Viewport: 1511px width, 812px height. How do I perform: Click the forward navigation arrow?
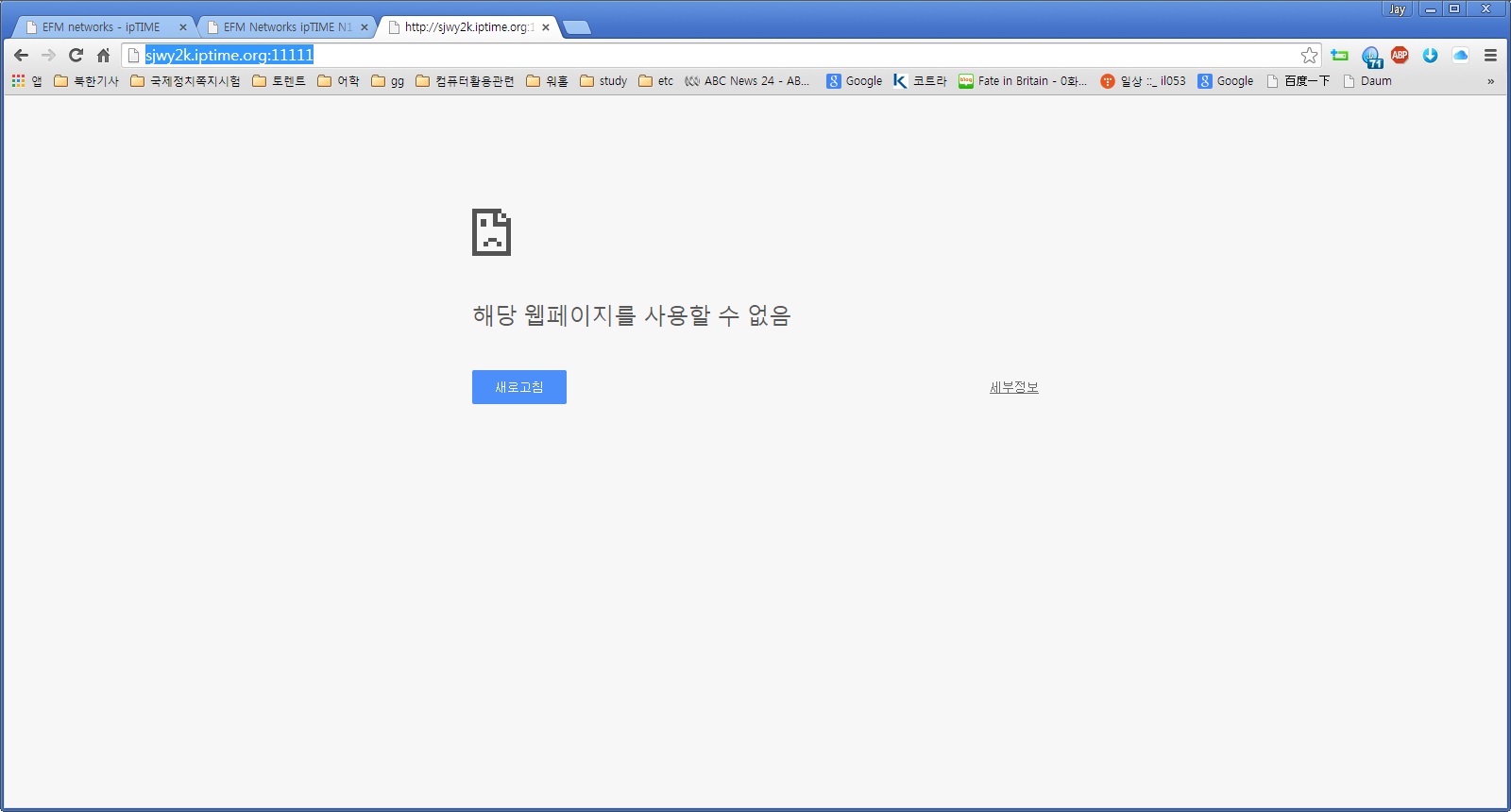pyautogui.click(x=48, y=55)
